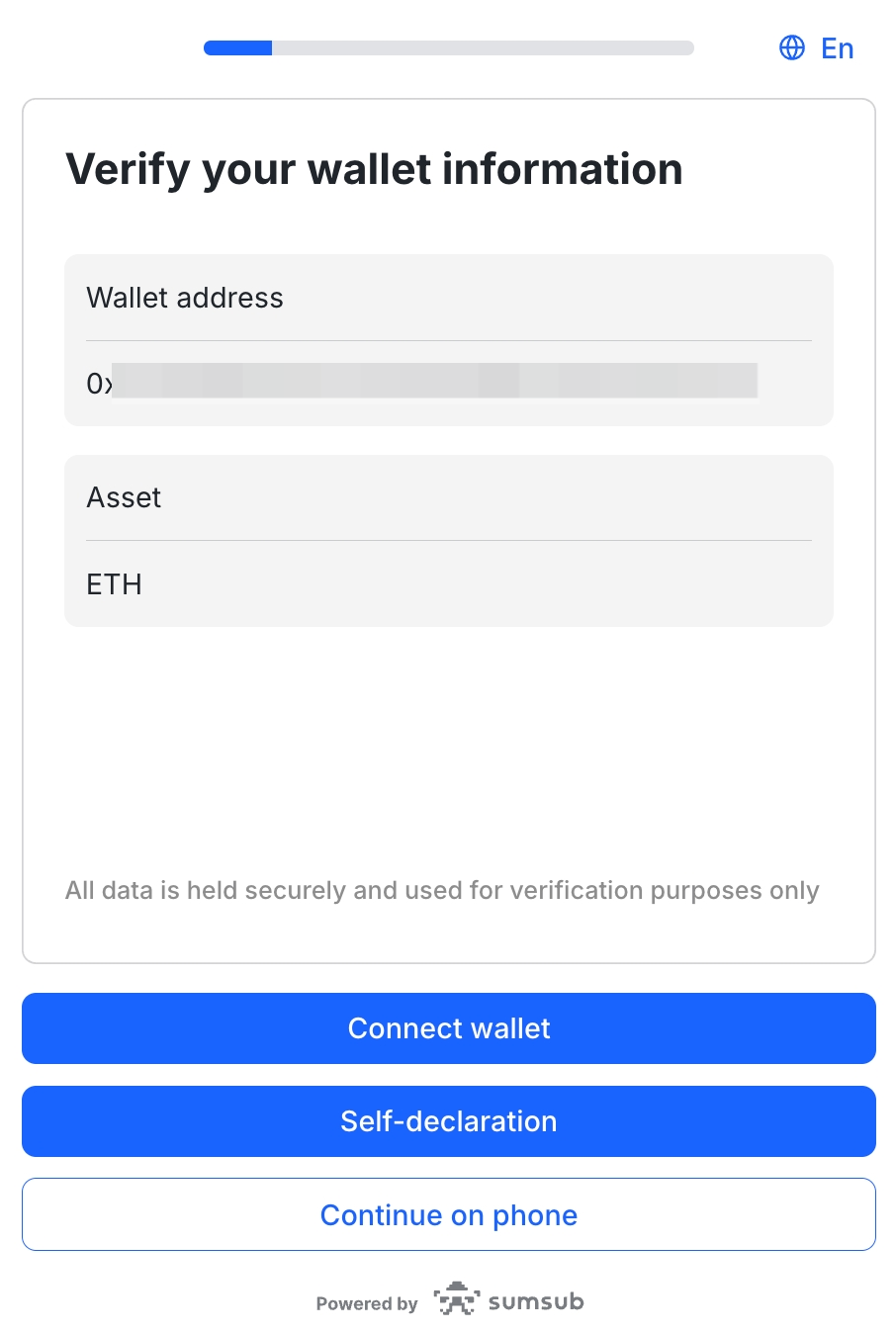
Task: Select the ETH asset value
Action: 115,584
